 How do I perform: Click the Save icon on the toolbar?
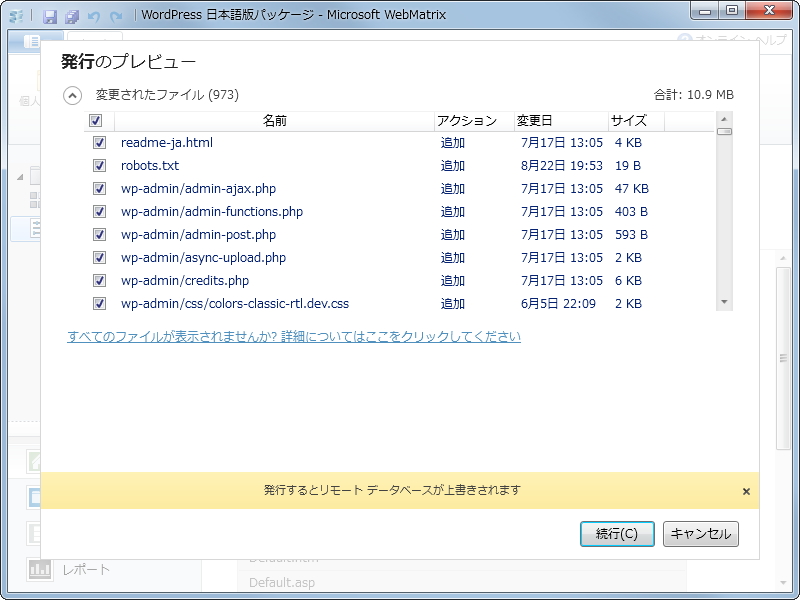[x=50, y=15]
